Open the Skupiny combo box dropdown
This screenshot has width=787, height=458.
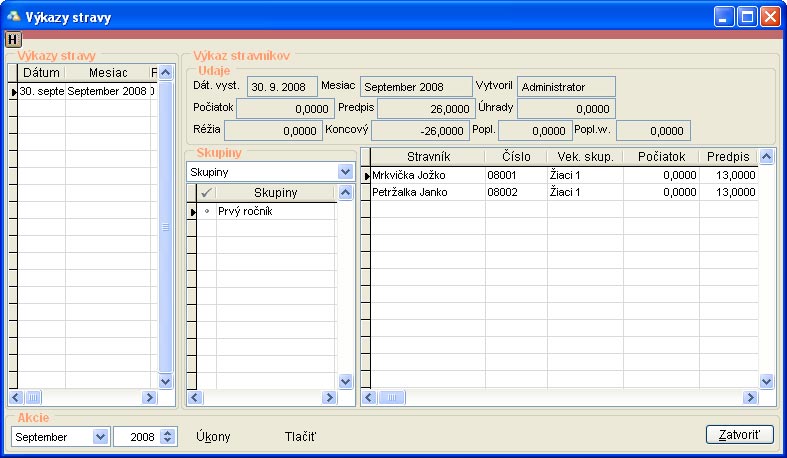[x=345, y=172]
